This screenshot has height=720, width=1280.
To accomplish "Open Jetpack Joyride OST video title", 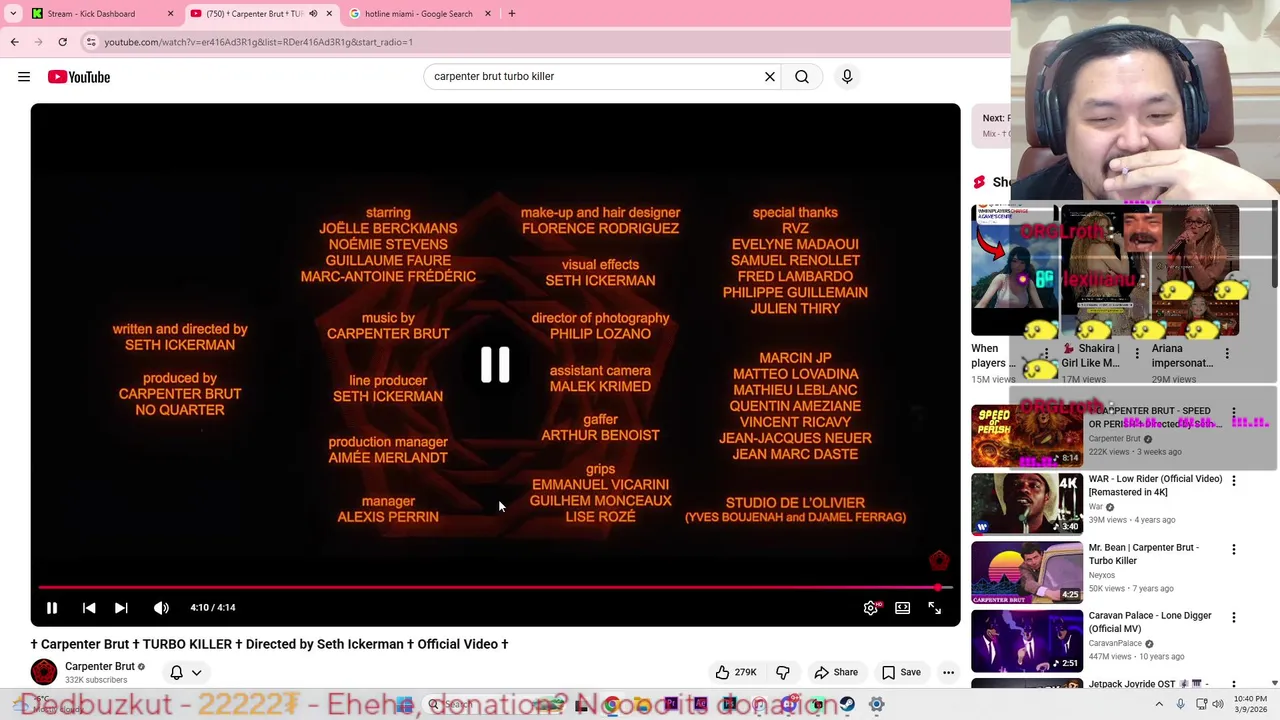I will [x=1148, y=685].
